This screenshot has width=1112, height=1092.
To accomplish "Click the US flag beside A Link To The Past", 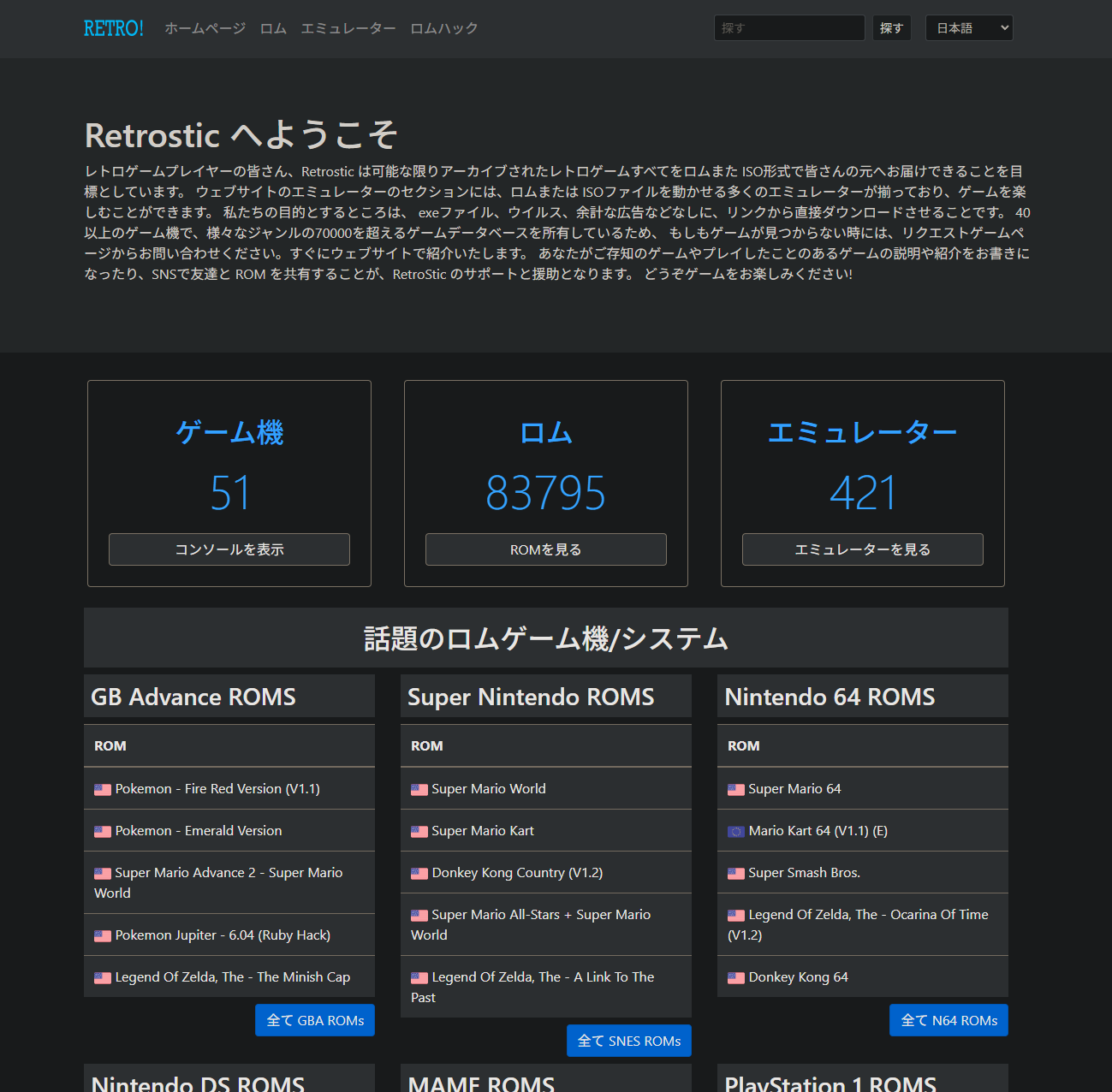I will pos(419,978).
